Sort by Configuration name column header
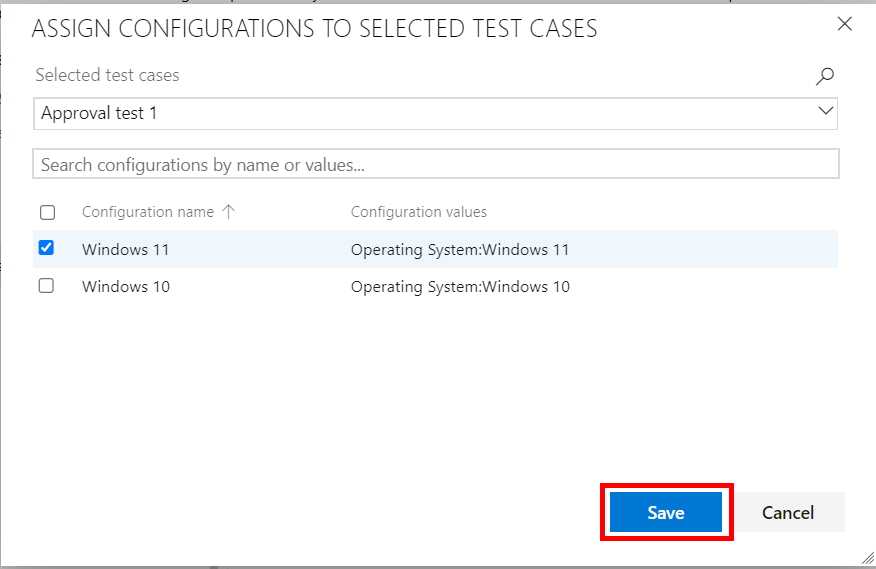The height and width of the screenshot is (569, 876). 147,212
